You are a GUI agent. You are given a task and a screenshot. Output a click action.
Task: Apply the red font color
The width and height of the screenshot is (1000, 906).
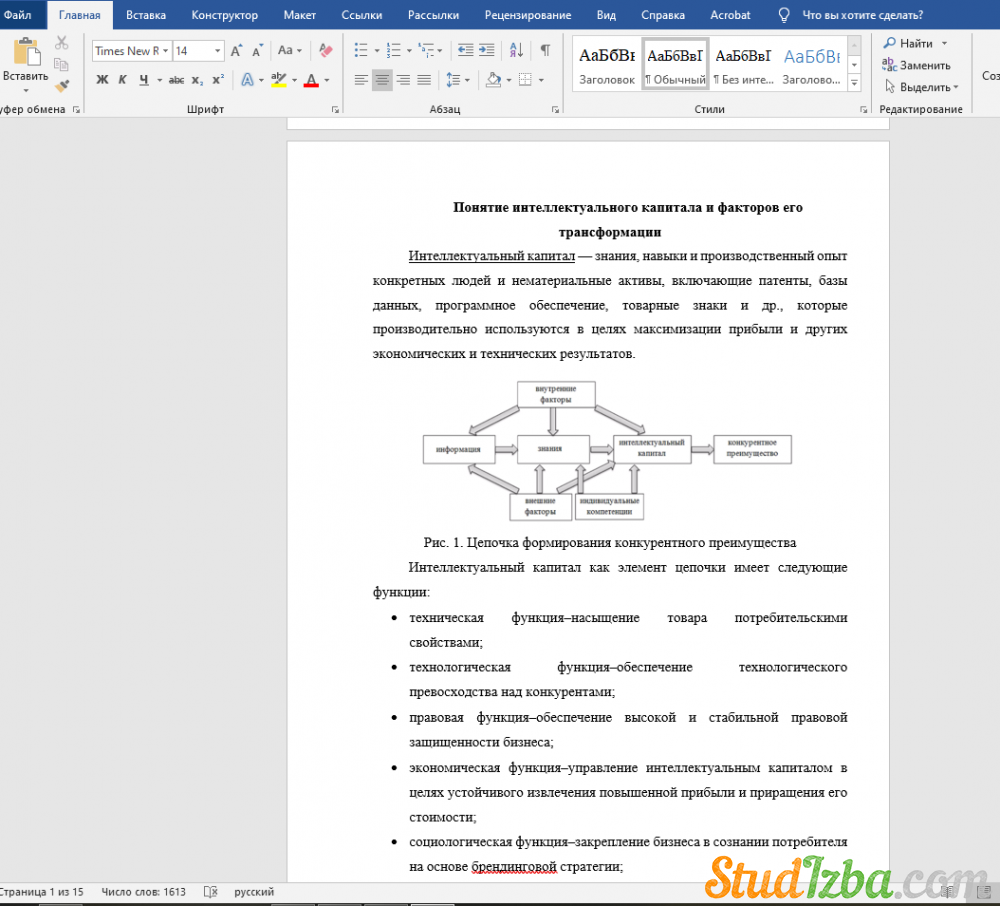tap(311, 80)
